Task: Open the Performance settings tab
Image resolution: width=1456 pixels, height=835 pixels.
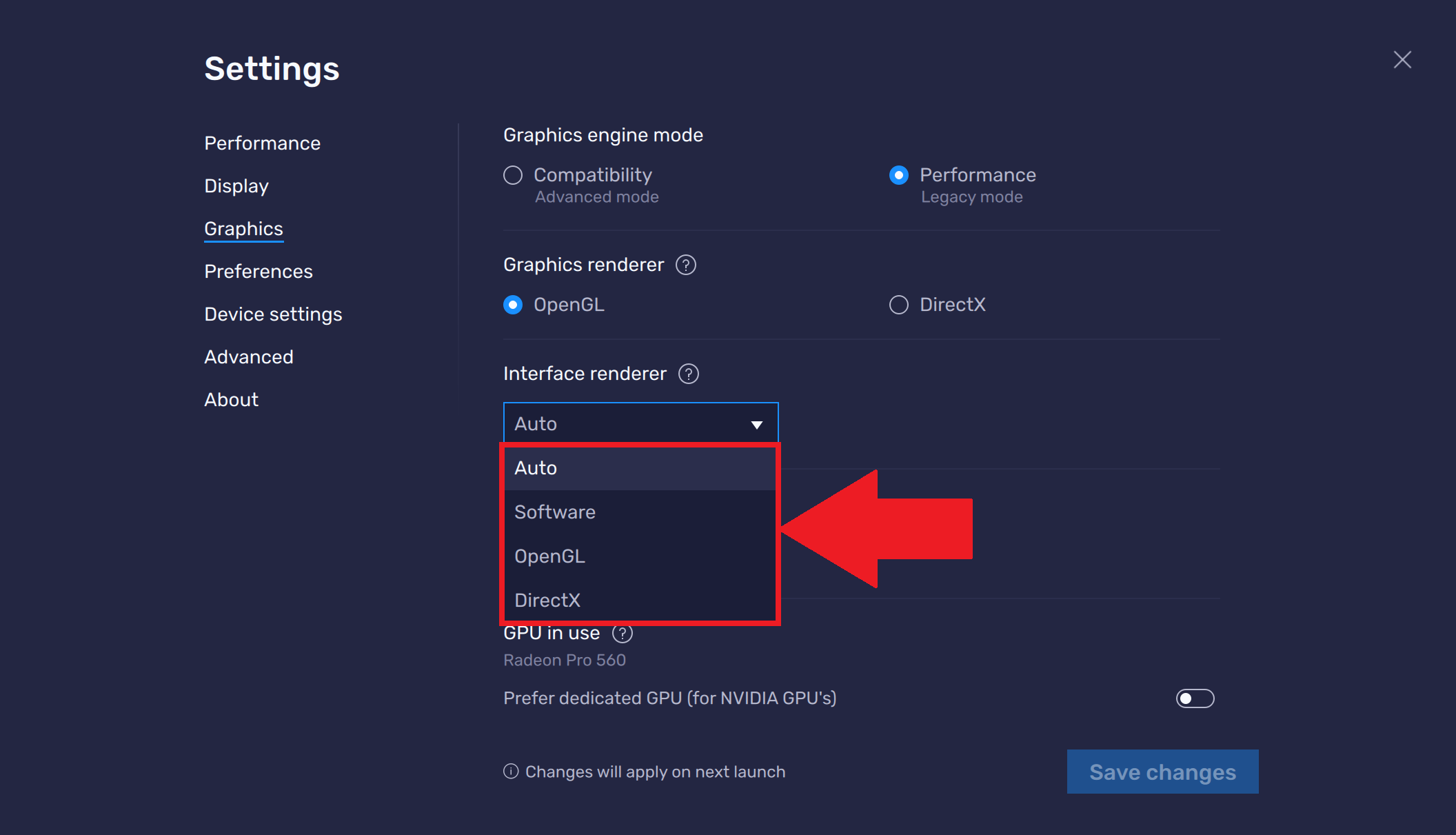Action: coord(261,142)
